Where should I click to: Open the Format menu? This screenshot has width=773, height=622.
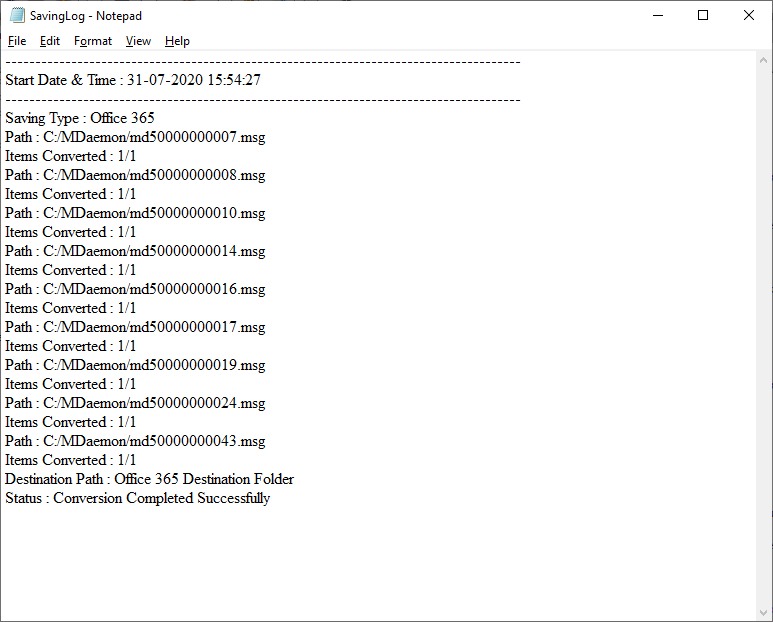coord(93,41)
